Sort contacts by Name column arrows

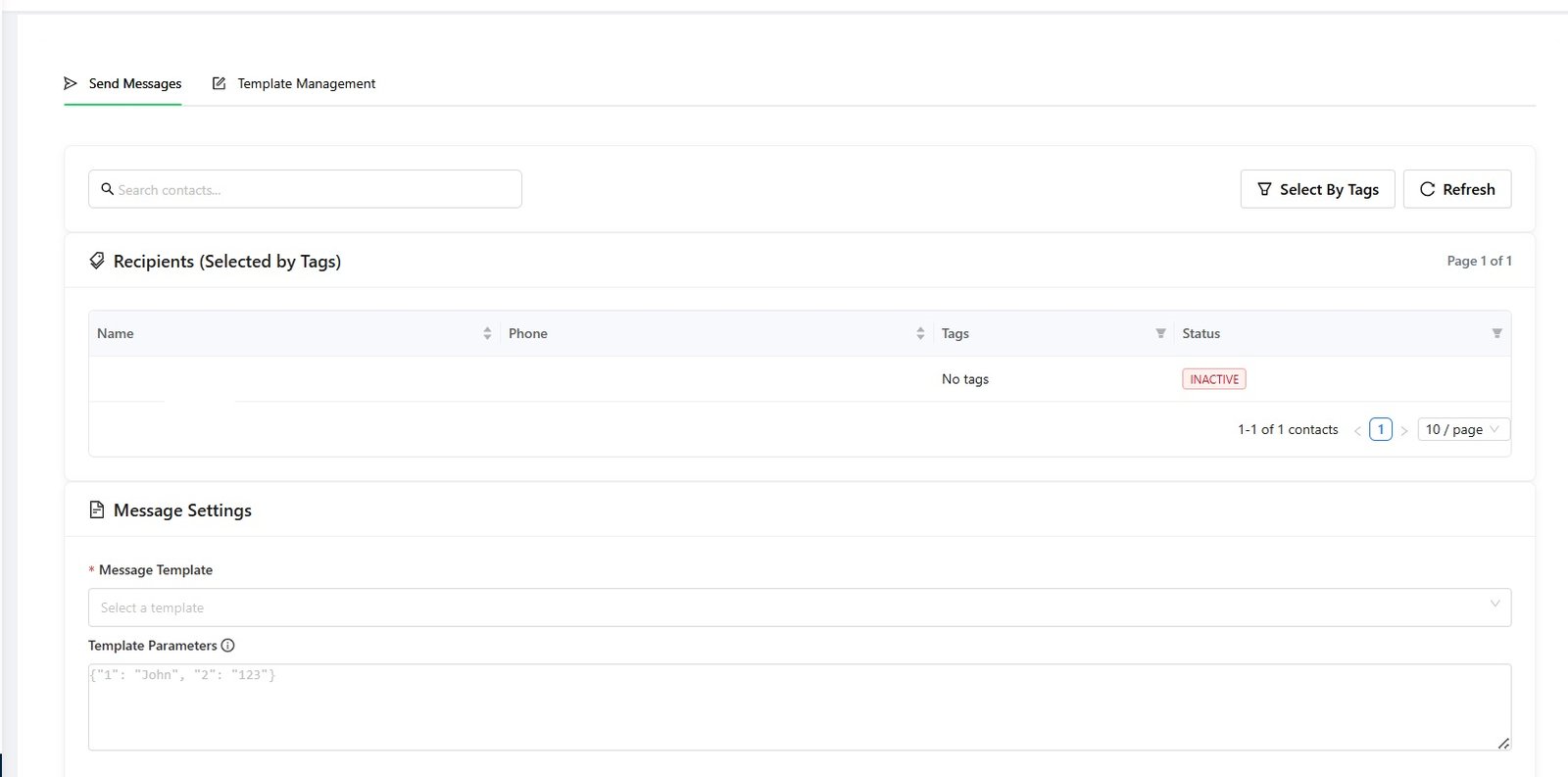pos(487,334)
